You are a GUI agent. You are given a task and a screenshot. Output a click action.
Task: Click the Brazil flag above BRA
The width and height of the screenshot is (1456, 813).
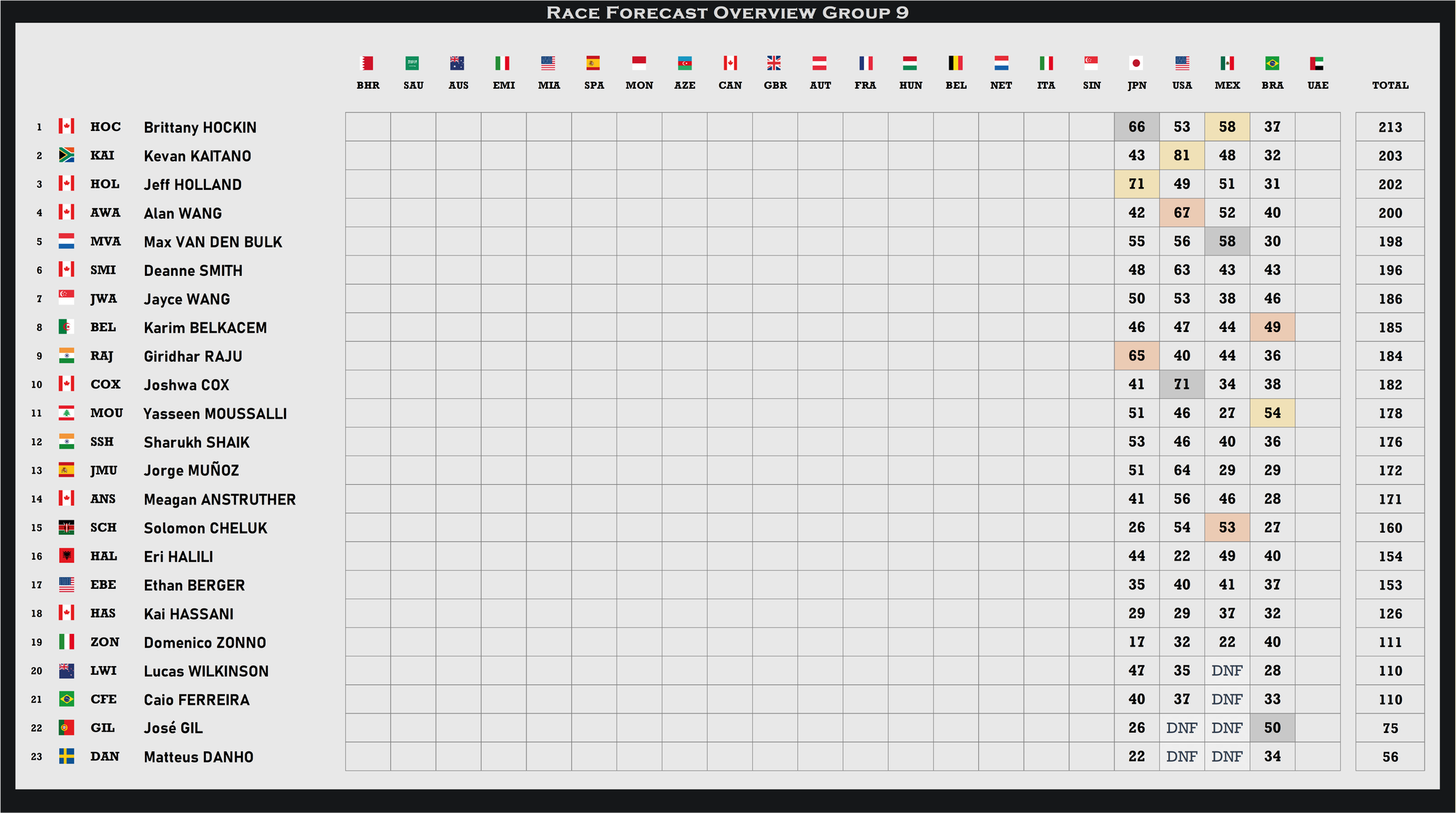tap(1272, 63)
